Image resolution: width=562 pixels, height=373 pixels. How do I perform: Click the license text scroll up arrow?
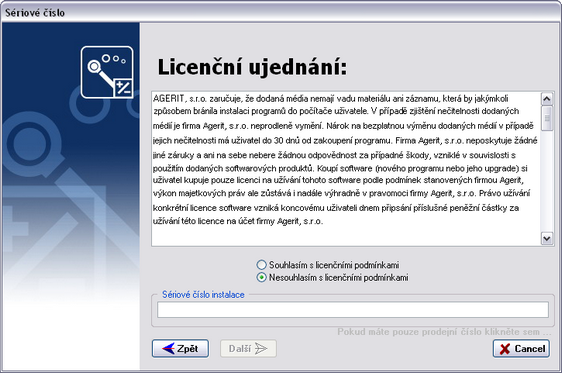(547, 99)
